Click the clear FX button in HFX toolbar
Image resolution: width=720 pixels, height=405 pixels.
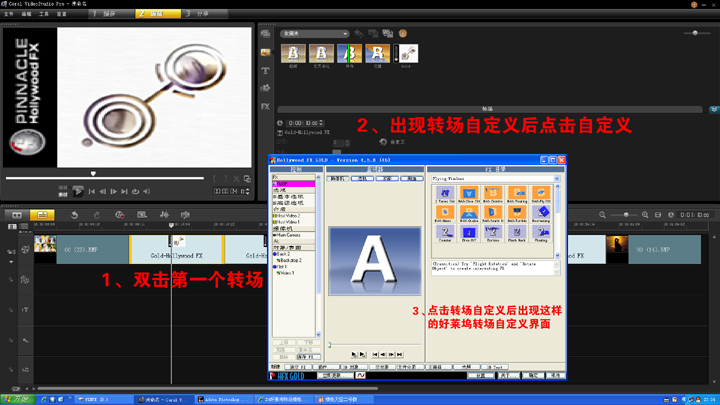(298, 367)
